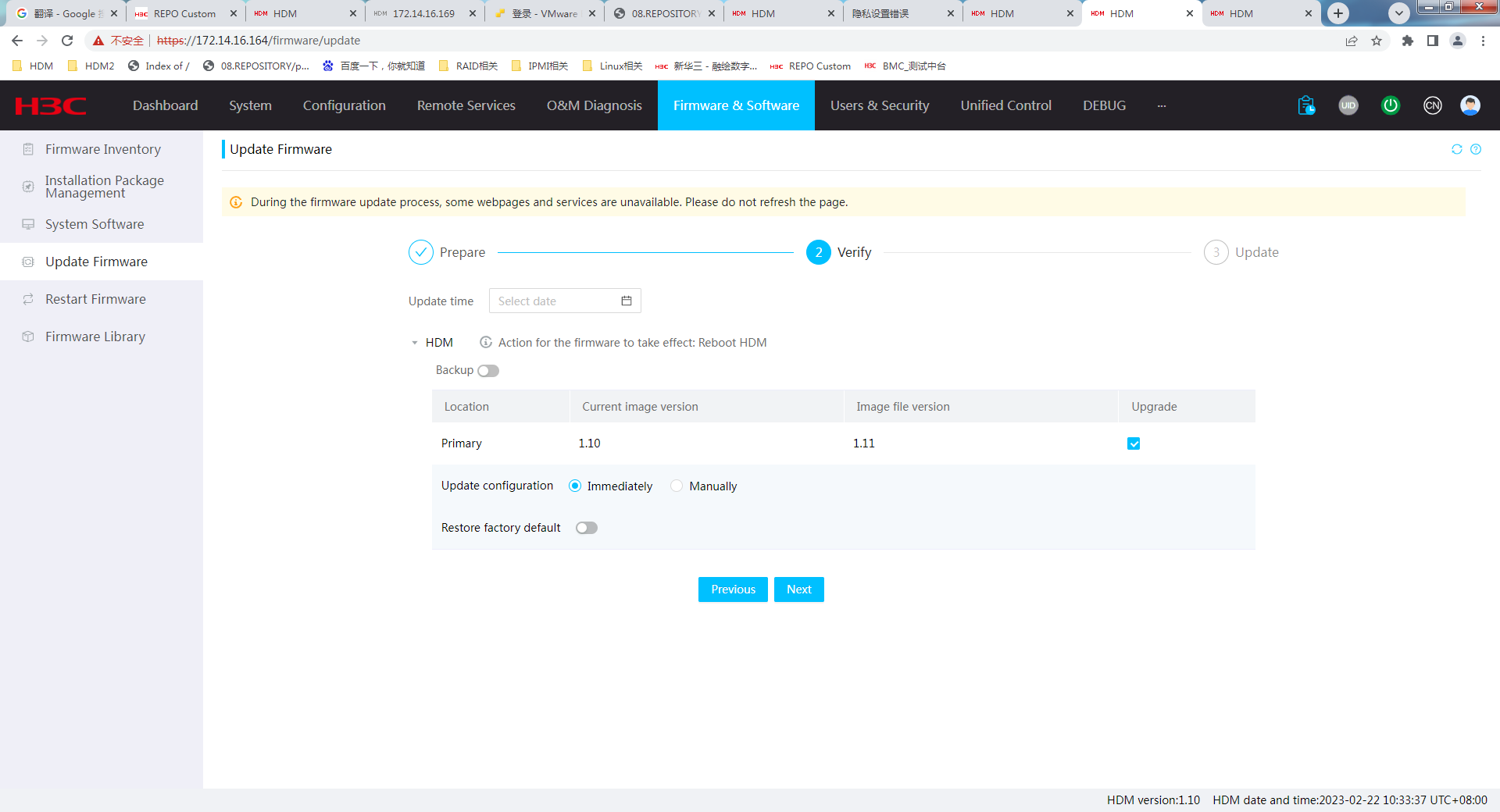This screenshot has width=1500, height=812.
Task: Open the help question mark icon
Action: coord(1476,149)
